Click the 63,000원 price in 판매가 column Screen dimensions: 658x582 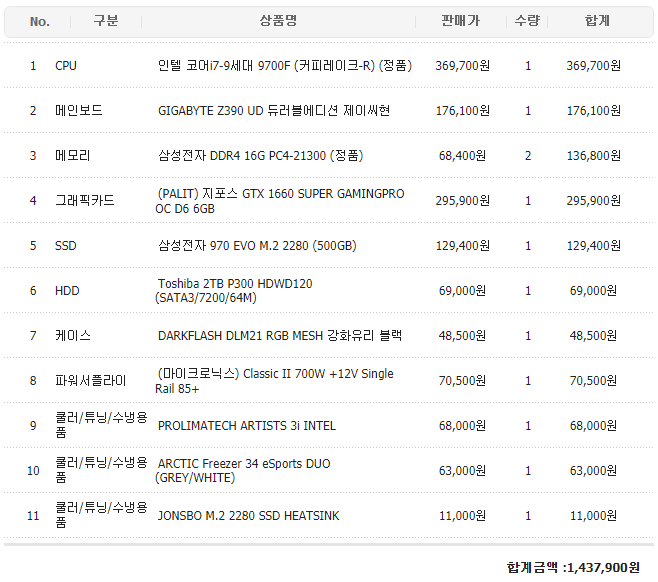click(x=462, y=470)
